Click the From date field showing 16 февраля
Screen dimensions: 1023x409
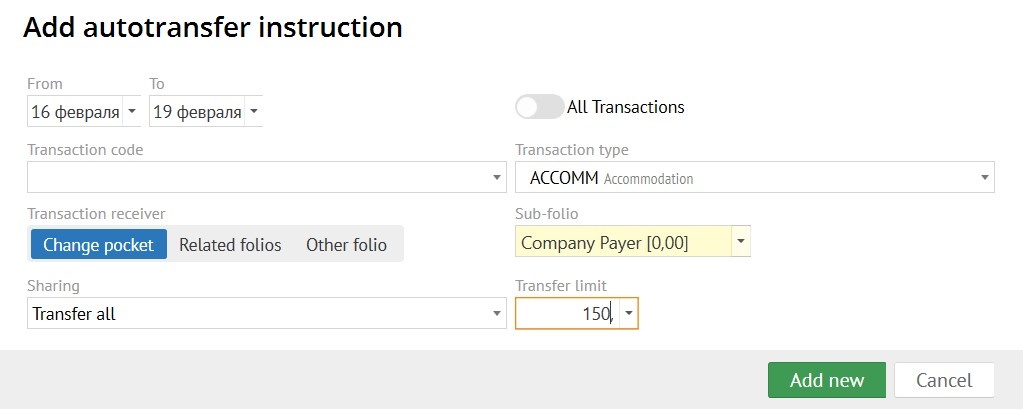[75, 112]
